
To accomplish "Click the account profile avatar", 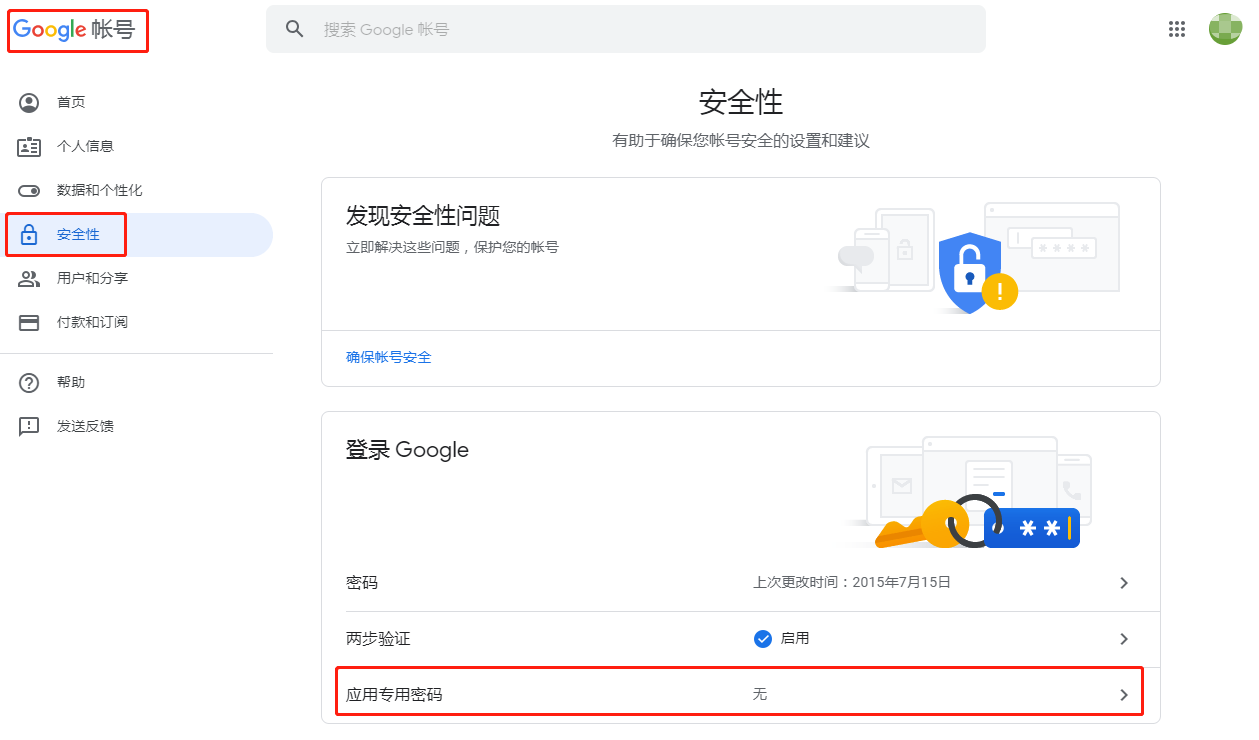I will coord(1225,29).
